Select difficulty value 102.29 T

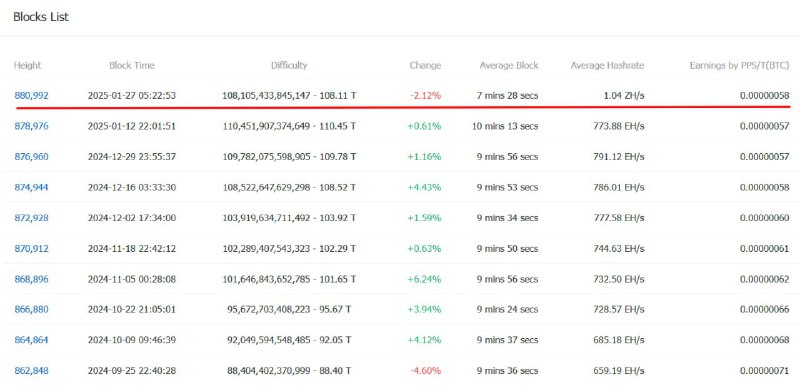point(338,248)
